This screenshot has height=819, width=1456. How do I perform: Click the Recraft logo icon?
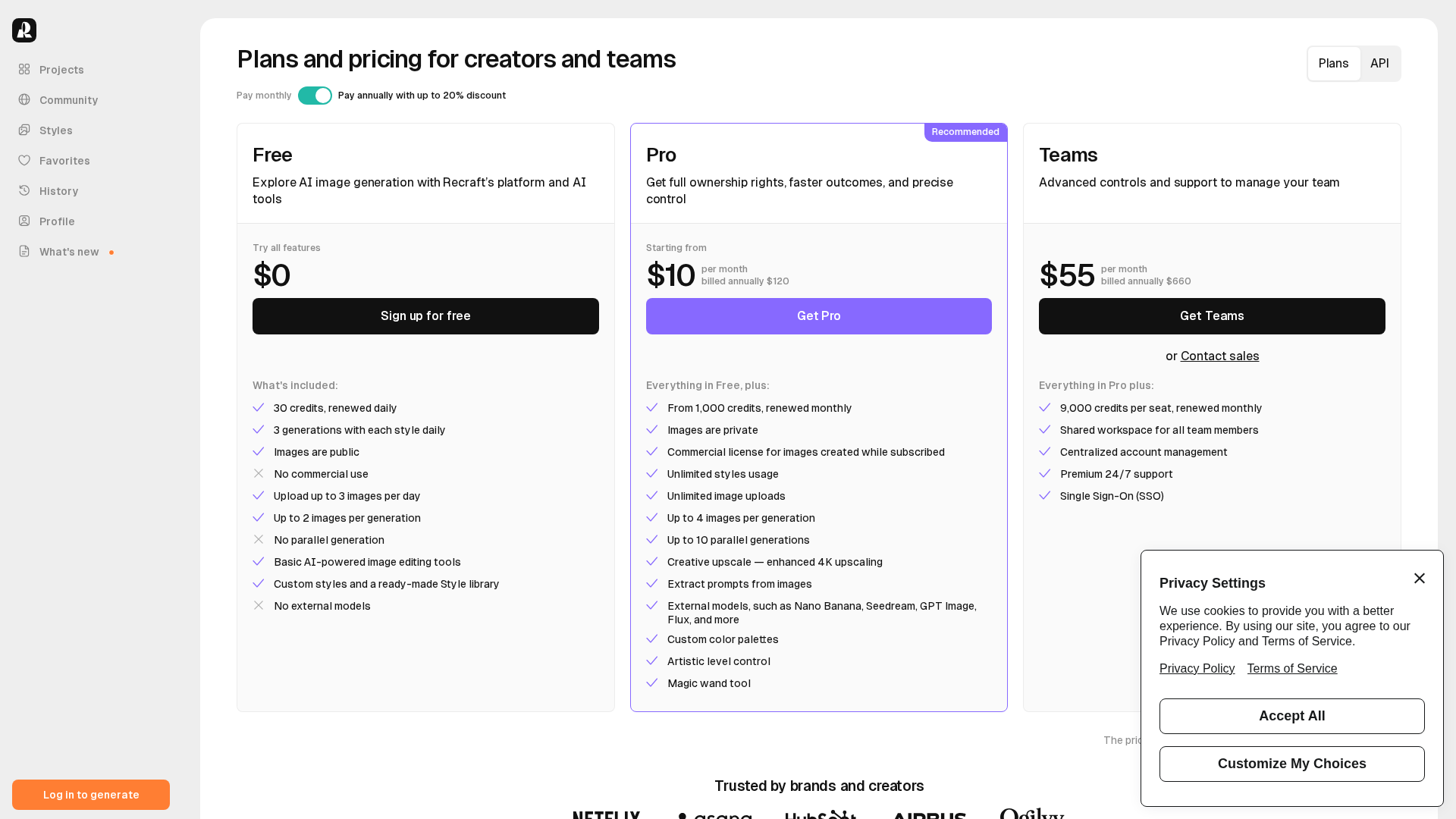click(x=24, y=30)
